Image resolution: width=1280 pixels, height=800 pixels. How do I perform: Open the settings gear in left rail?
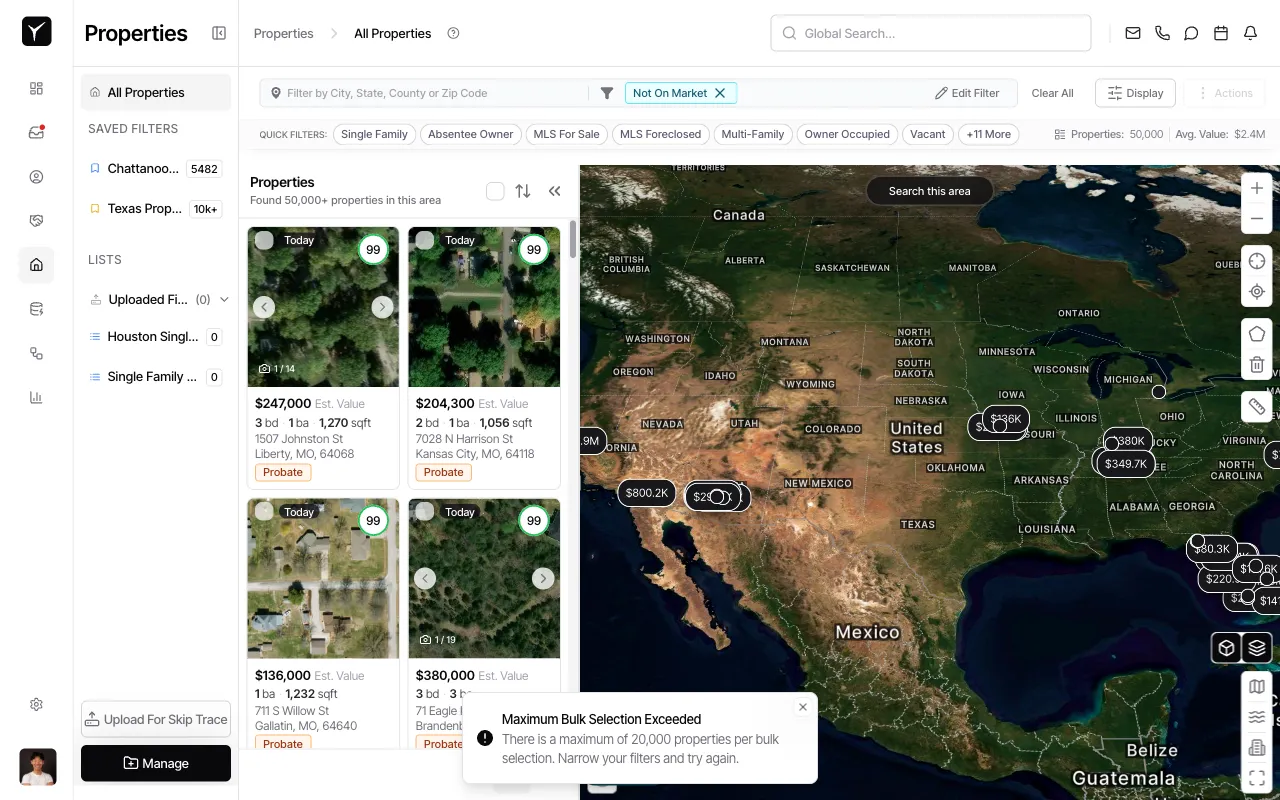(x=36, y=704)
